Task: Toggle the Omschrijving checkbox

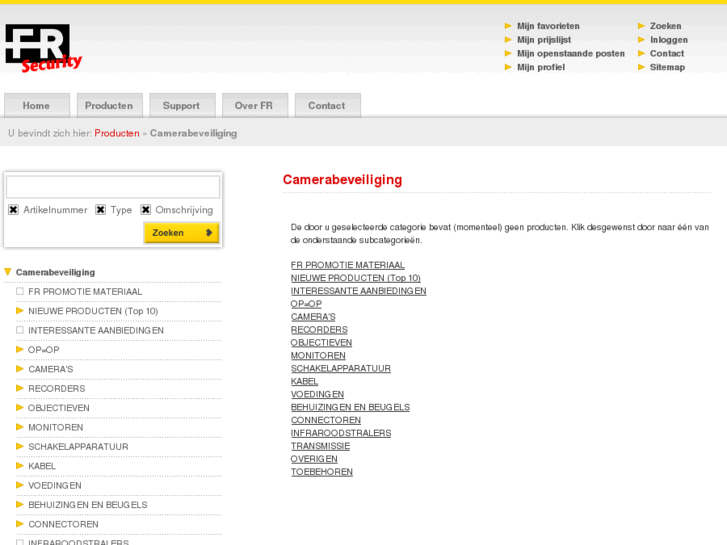Action: click(145, 210)
